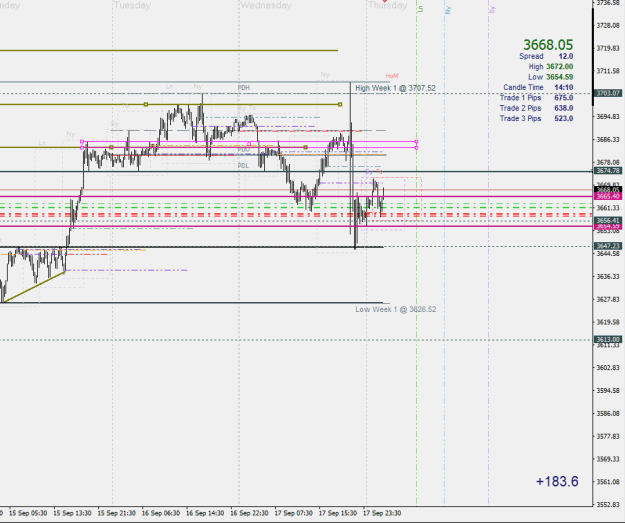Click the Trade 3 Pips 523.0 row

(x=537, y=118)
